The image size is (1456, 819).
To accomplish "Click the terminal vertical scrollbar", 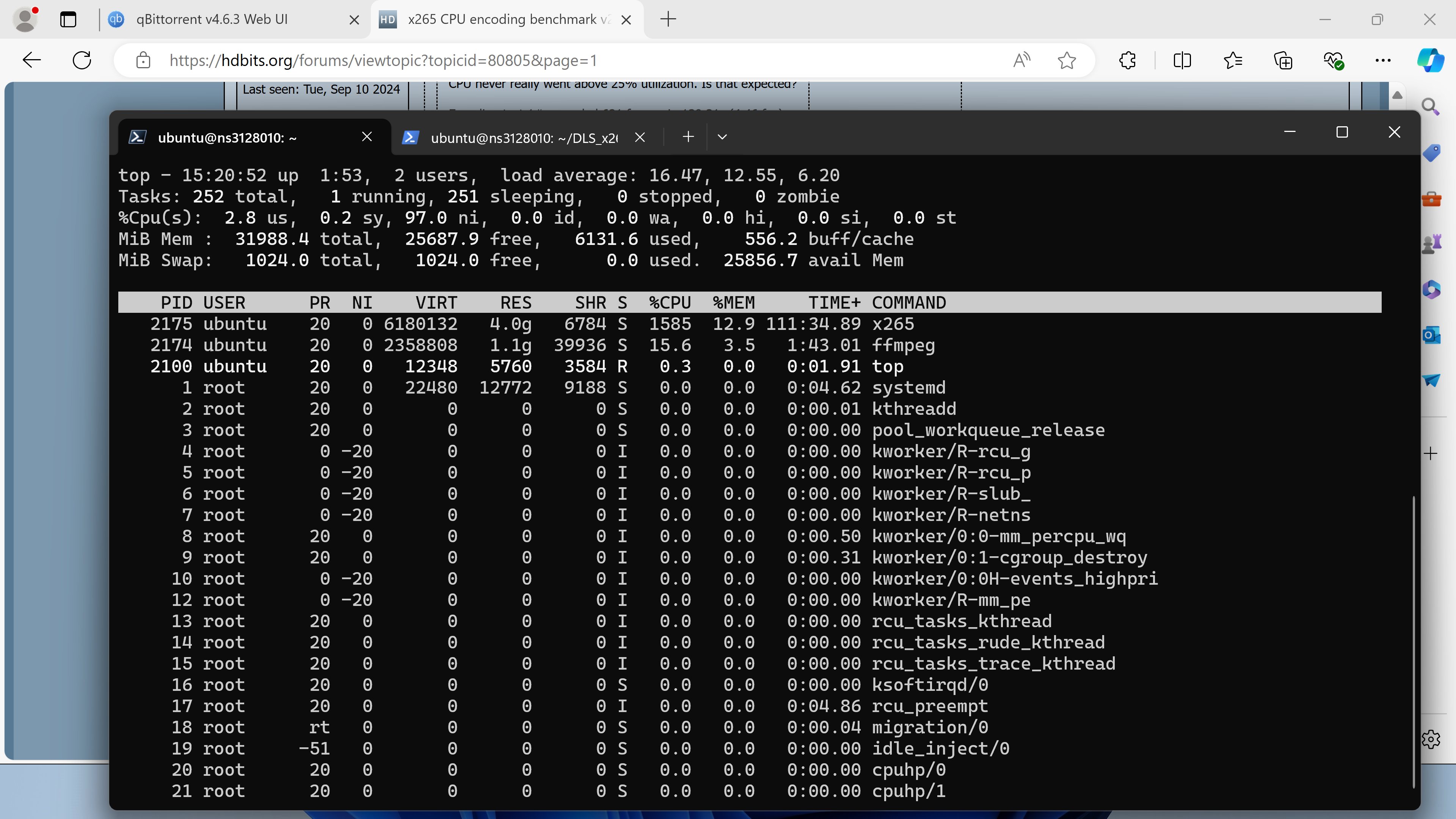I will point(1413,642).
